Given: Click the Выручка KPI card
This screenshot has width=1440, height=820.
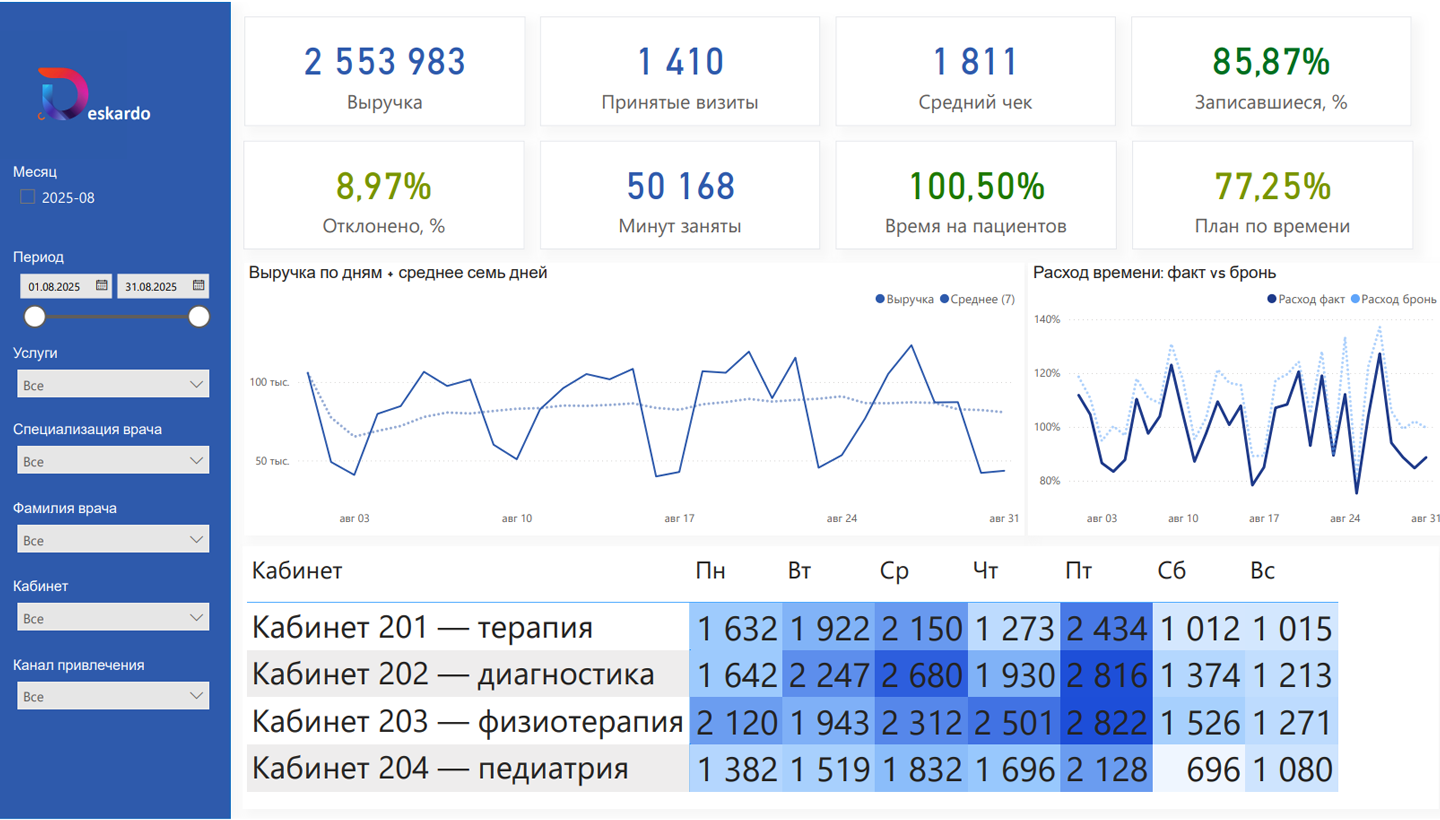Looking at the screenshot, I should 384,71.
